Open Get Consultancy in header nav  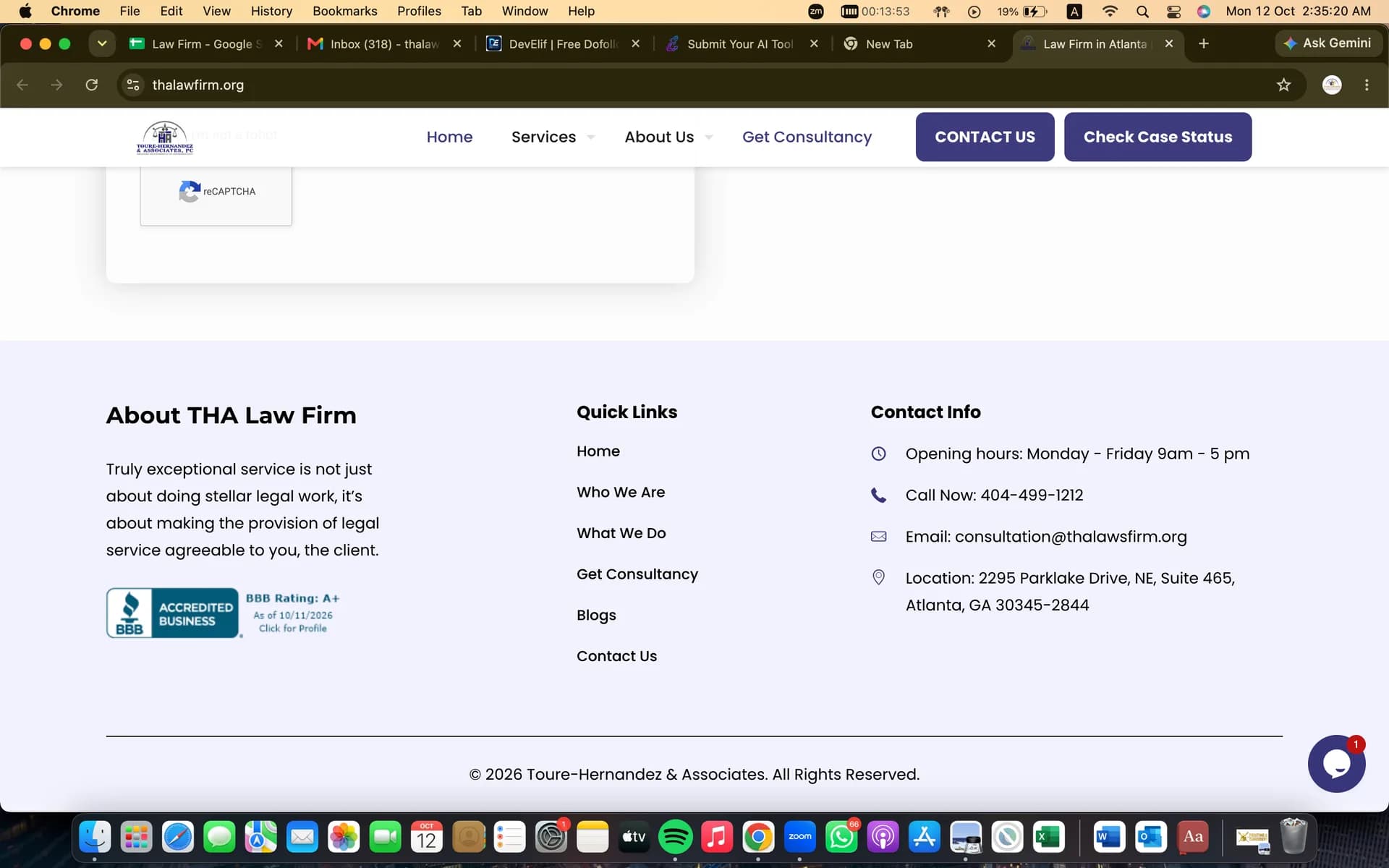(807, 137)
